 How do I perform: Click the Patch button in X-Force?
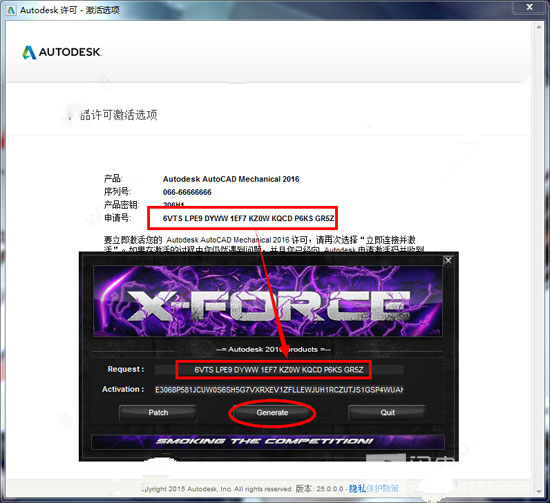pos(158,413)
